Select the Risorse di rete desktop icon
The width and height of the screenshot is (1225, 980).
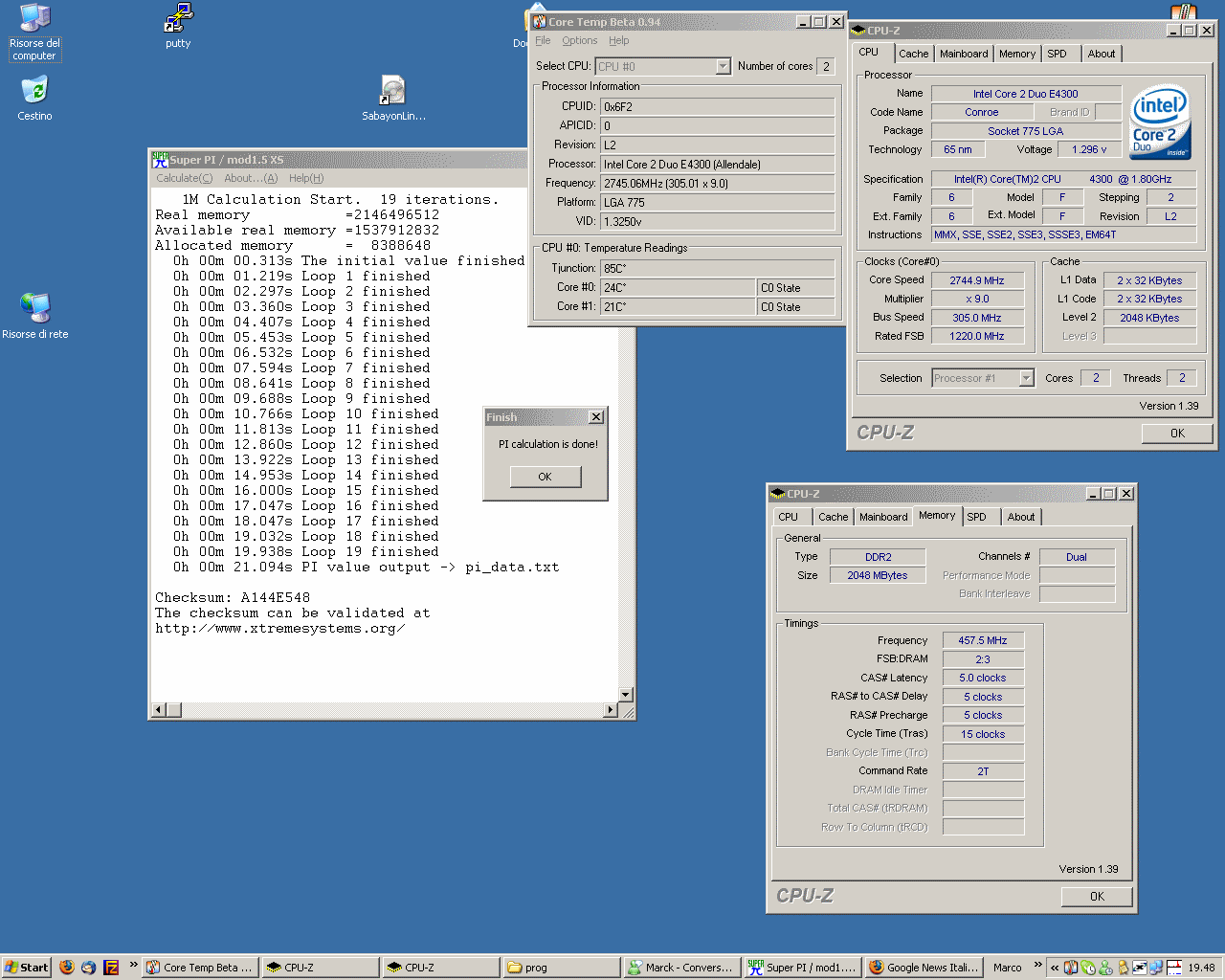click(35, 316)
